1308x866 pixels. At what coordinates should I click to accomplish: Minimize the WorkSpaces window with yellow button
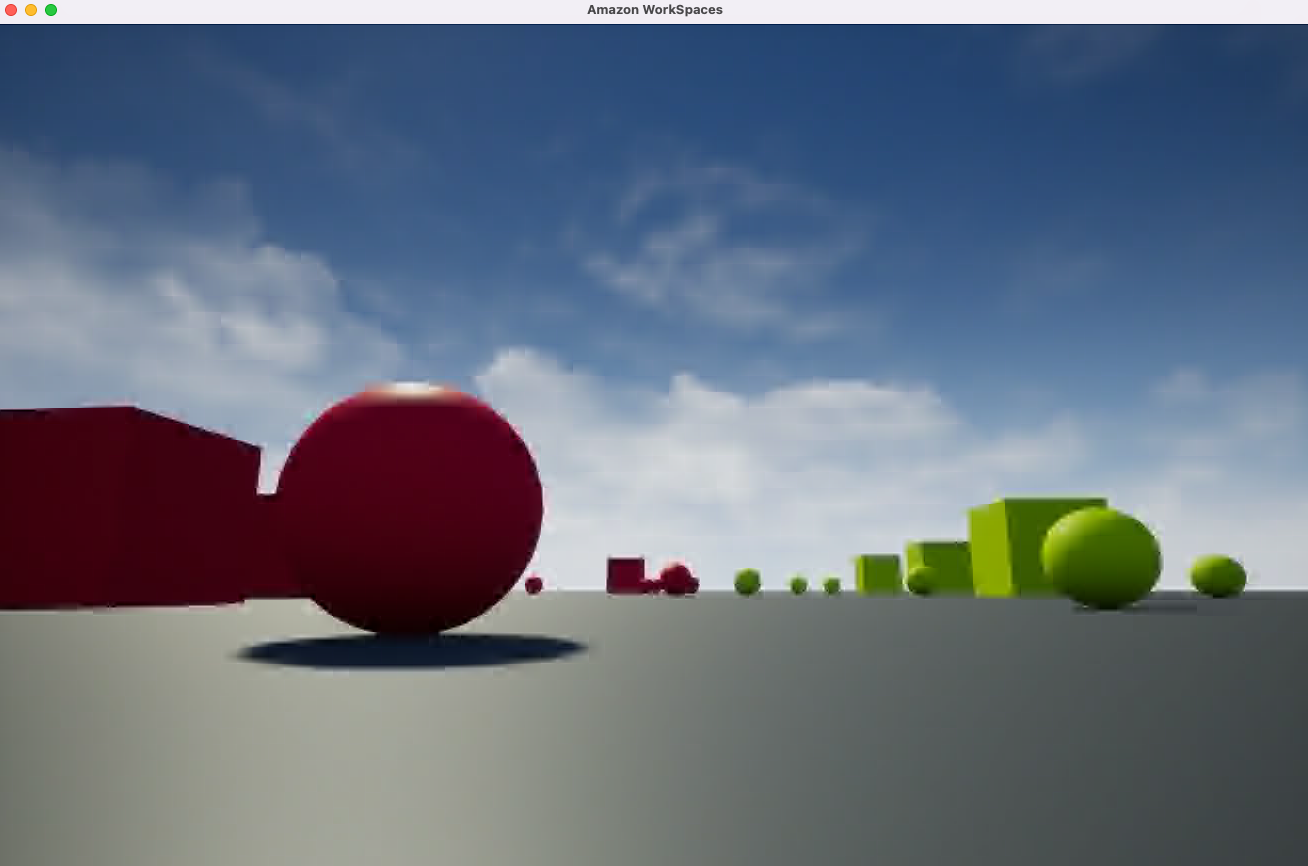click(31, 10)
